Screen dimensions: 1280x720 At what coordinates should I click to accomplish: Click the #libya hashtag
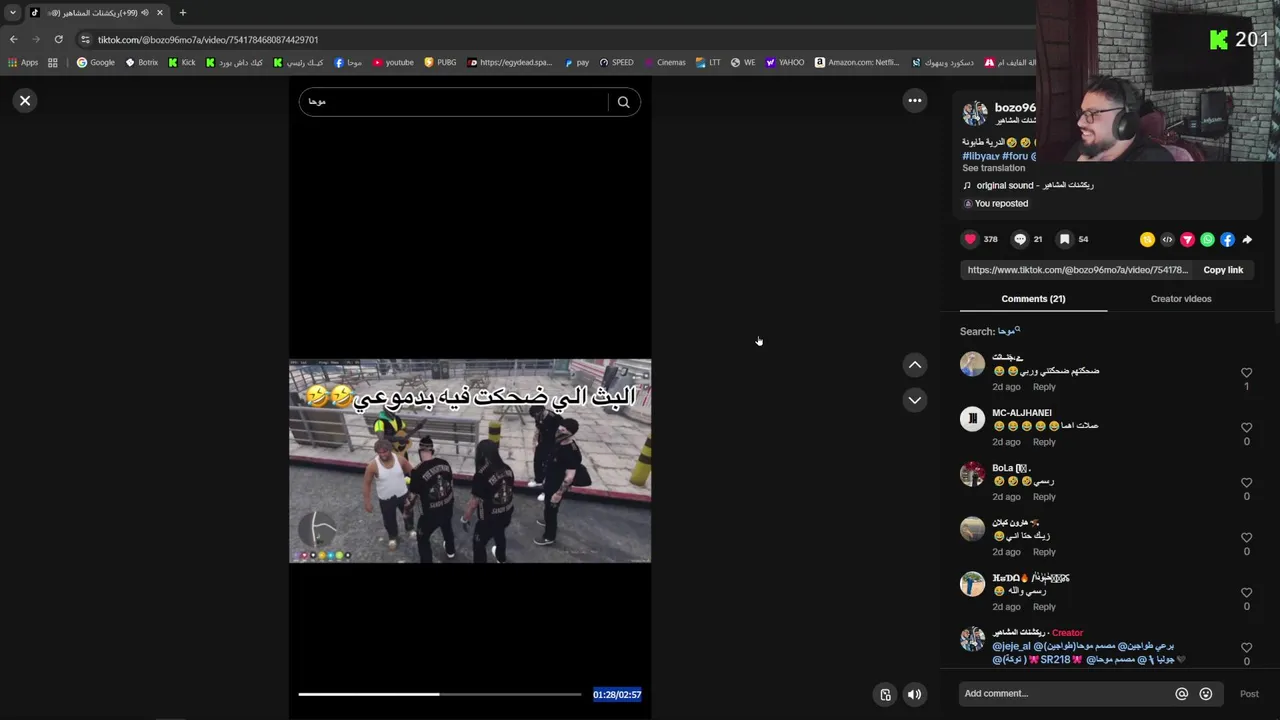tap(981, 156)
